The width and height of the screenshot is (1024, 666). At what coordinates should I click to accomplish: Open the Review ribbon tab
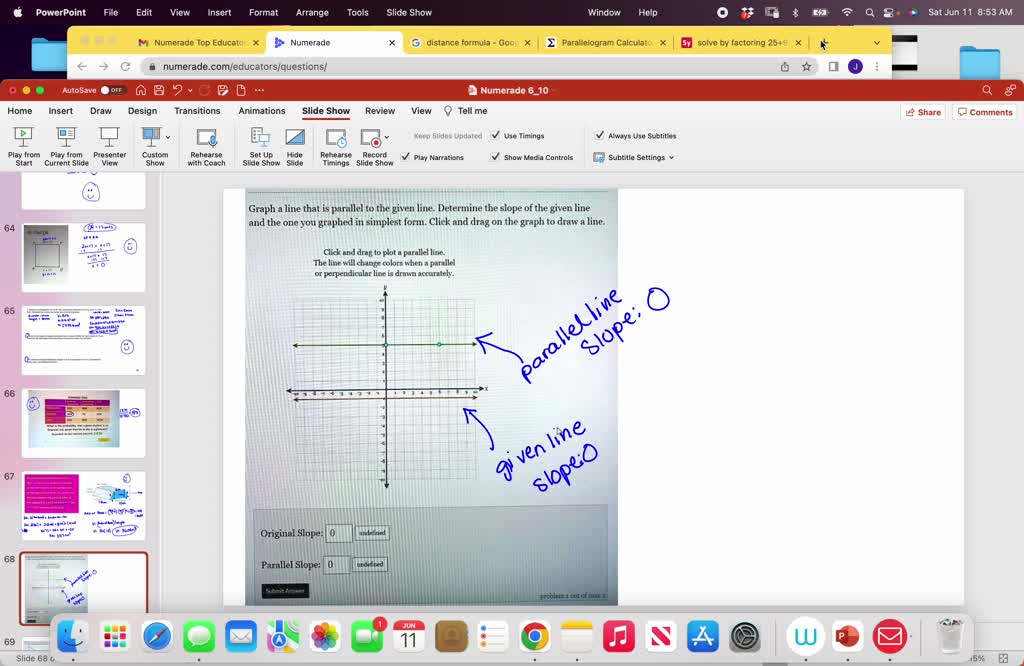tap(380, 111)
